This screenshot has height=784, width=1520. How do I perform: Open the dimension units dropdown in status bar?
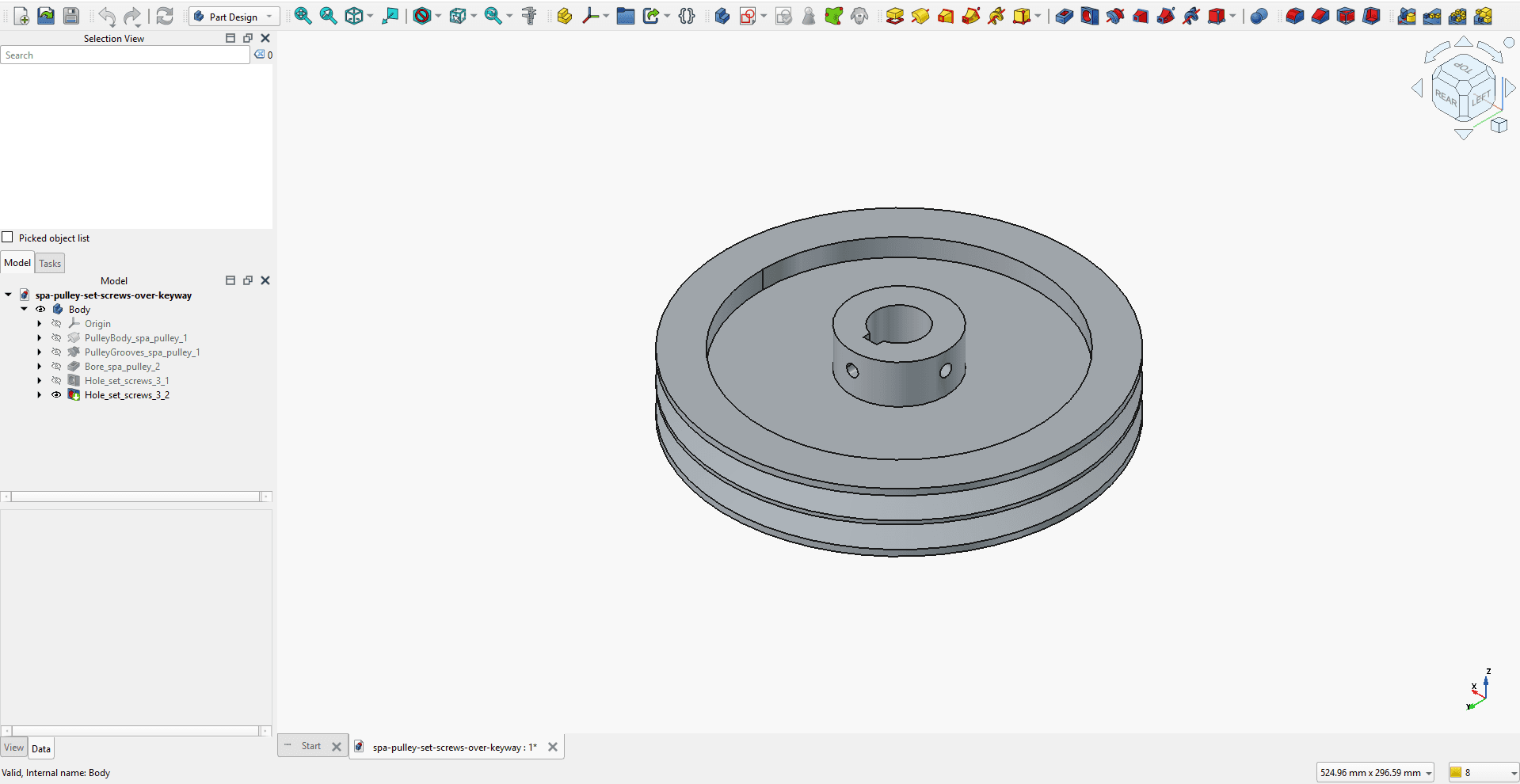click(x=1375, y=773)
